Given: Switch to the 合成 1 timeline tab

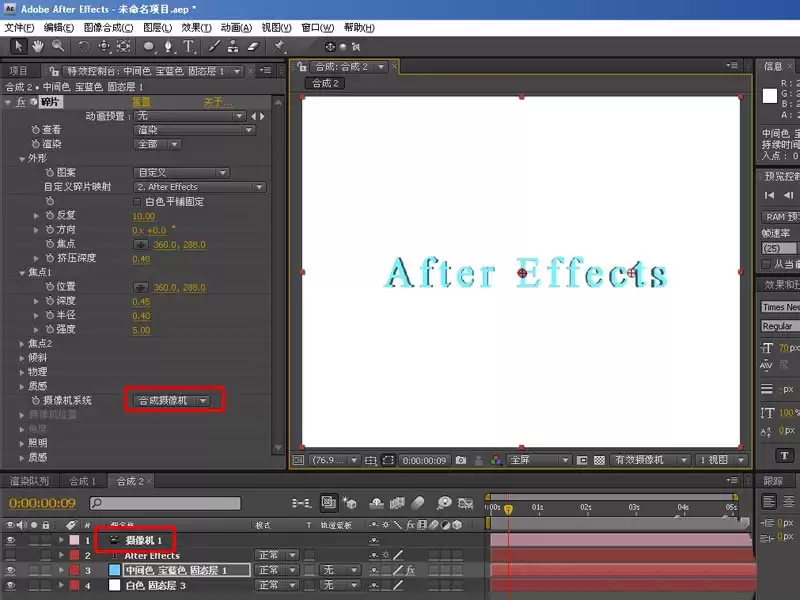Looking at the screenshot, I should 83,481.
